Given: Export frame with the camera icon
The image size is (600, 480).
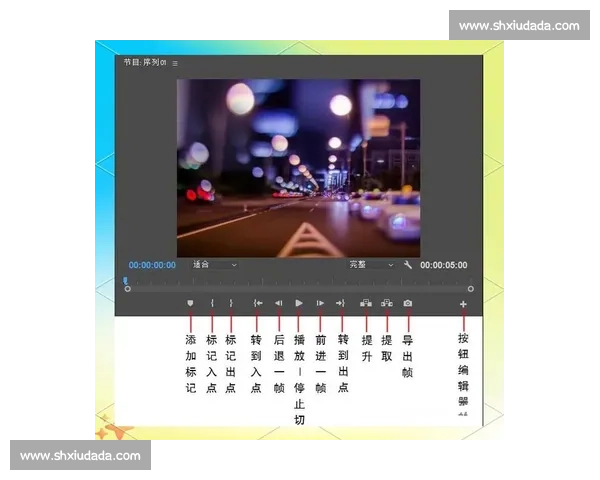Looking at the screenshot, I should 408,303.
